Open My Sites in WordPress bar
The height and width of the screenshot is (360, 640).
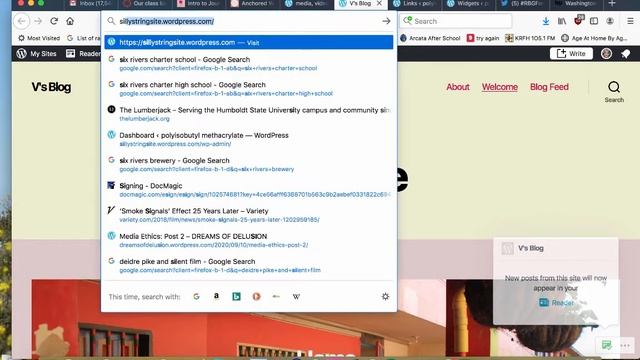pyautogui.click(x=36, y=53)
